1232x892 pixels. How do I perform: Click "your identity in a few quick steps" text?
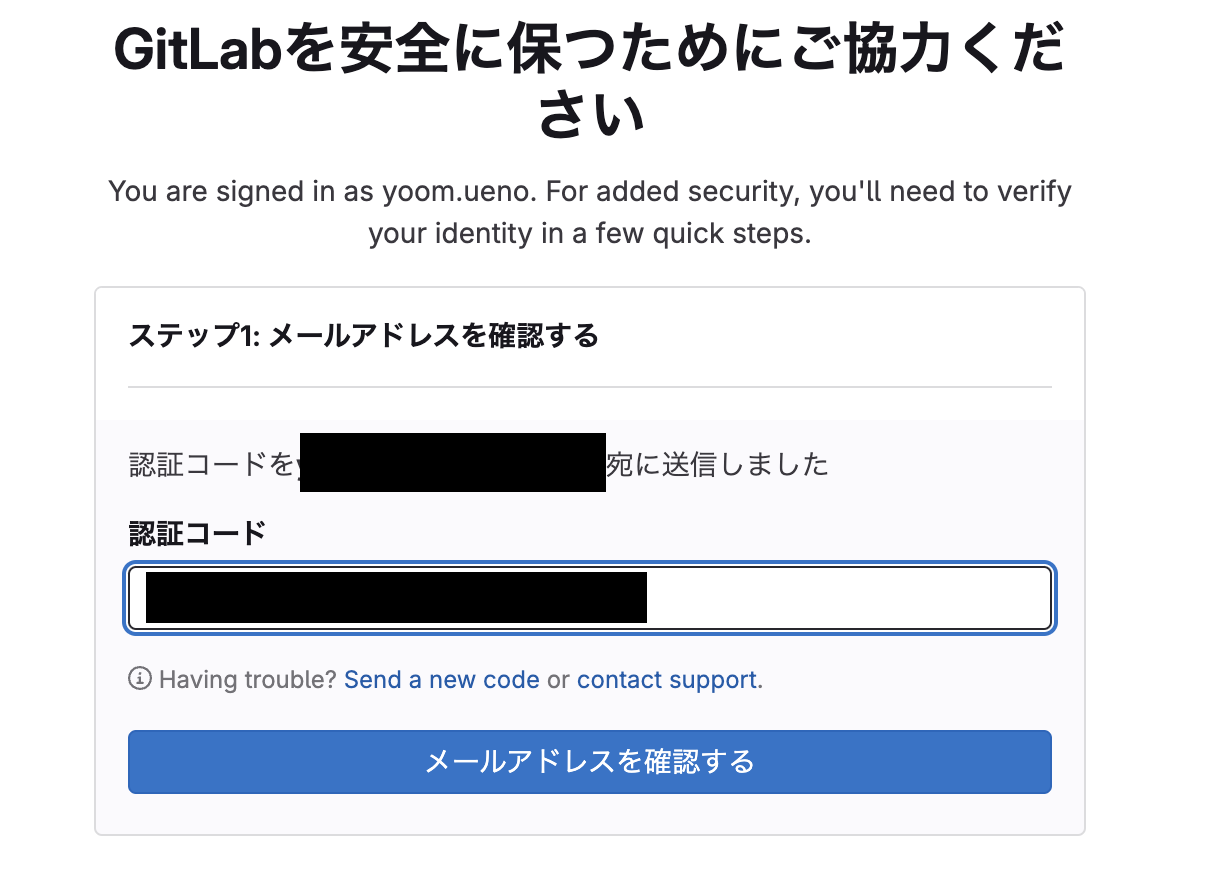click(x=589, y=233)
